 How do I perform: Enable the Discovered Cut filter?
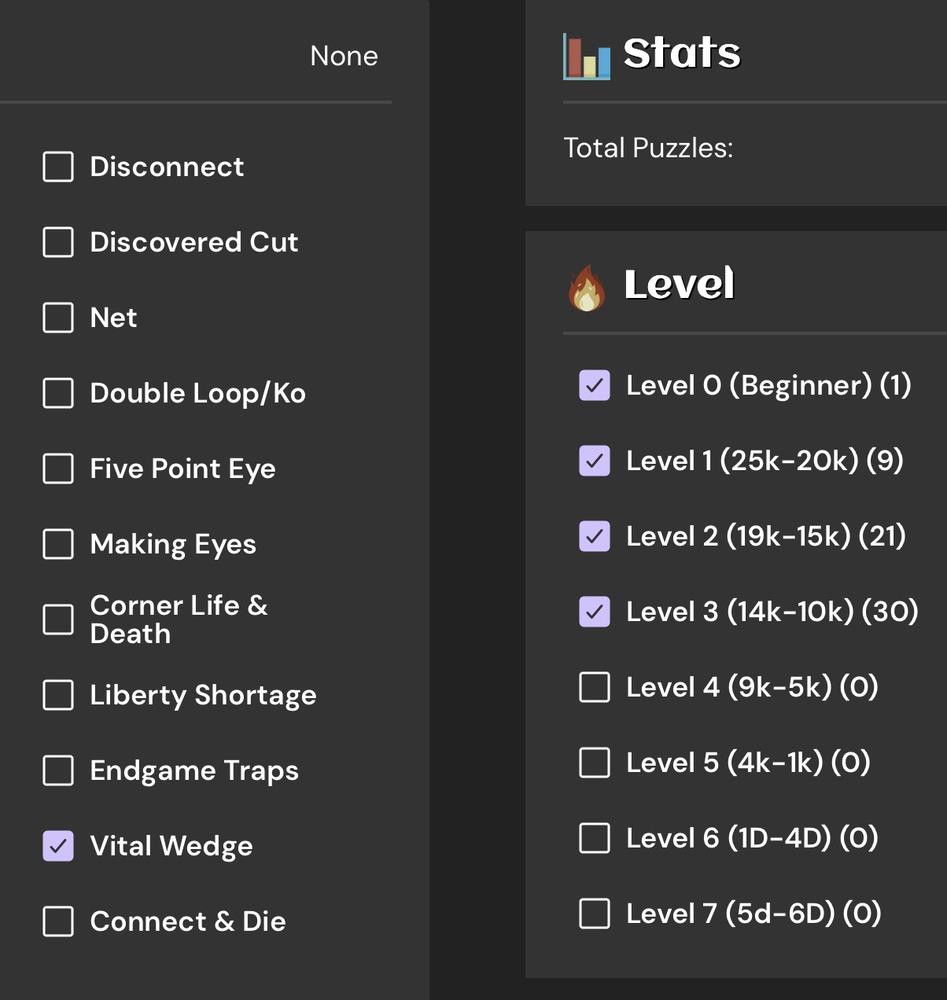(x=58, y=242)
